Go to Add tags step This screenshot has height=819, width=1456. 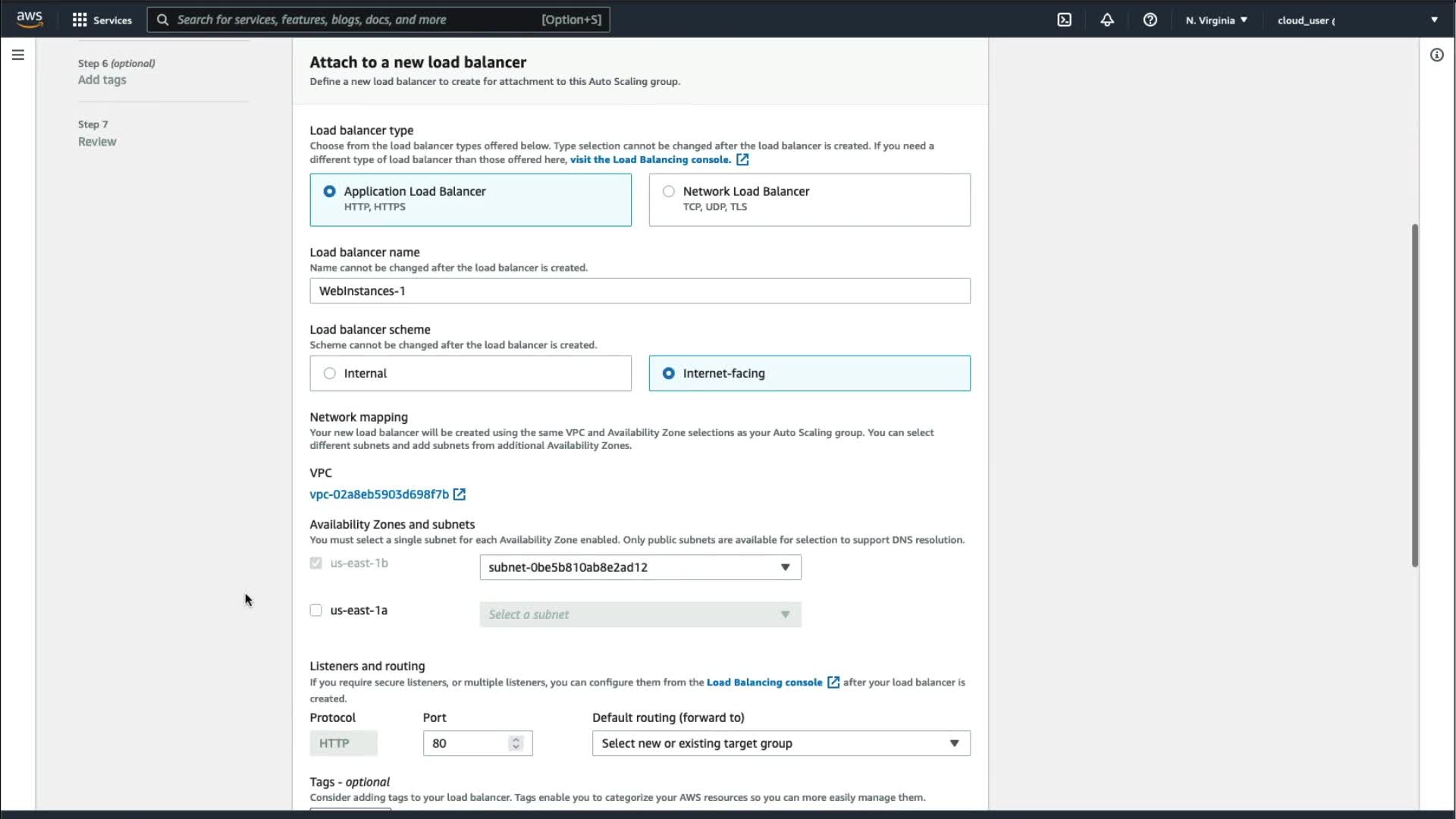click(x=102, y=80)
